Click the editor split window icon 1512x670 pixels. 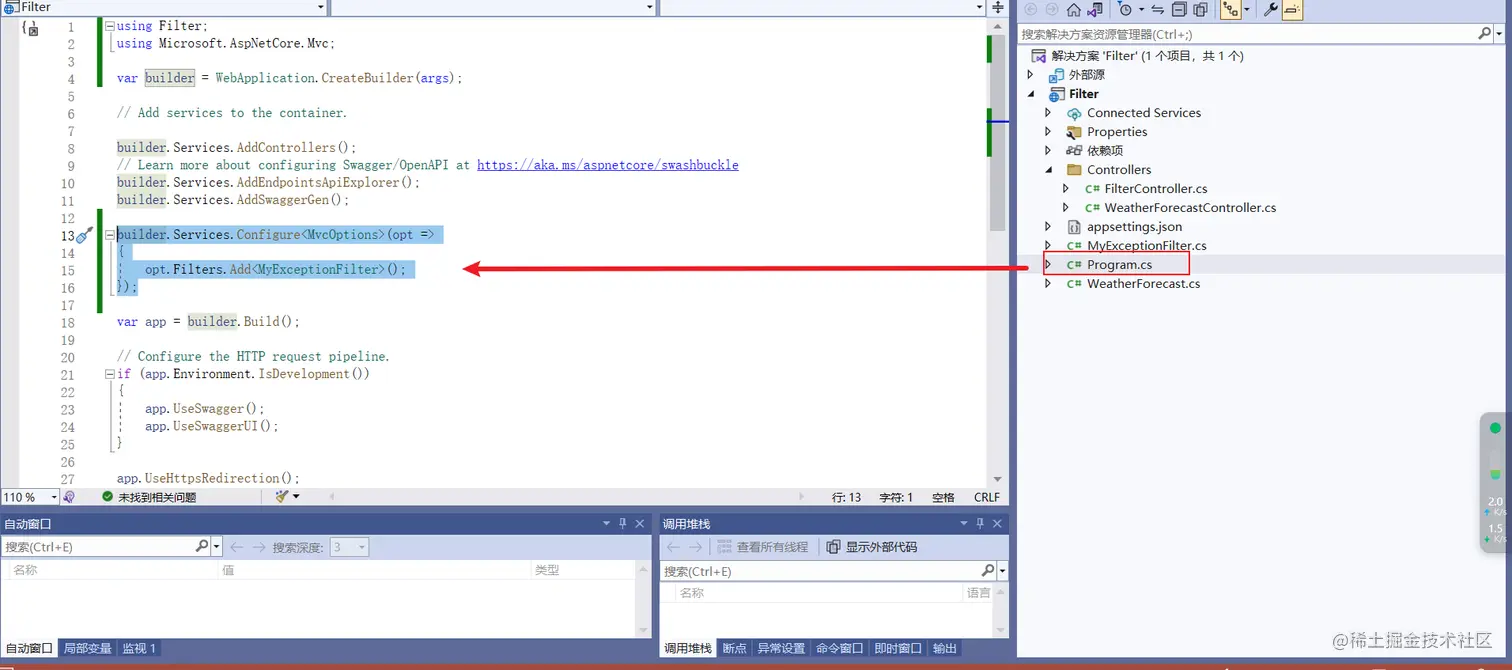(x=998, y=7)
